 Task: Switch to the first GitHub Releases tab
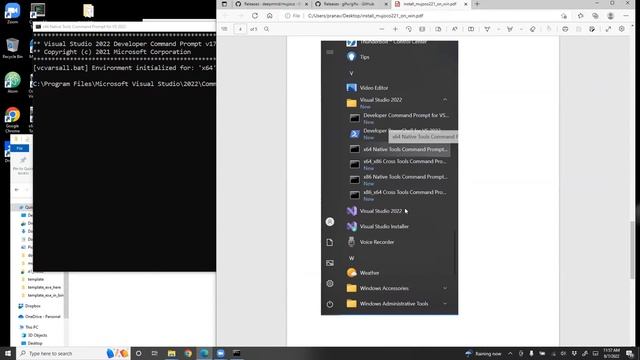(269, 4)
